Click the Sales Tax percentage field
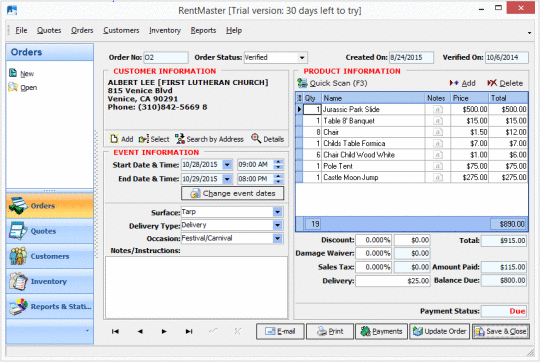Image resolution: width=540 pixels, height=362 pixels. click(374, 267)
